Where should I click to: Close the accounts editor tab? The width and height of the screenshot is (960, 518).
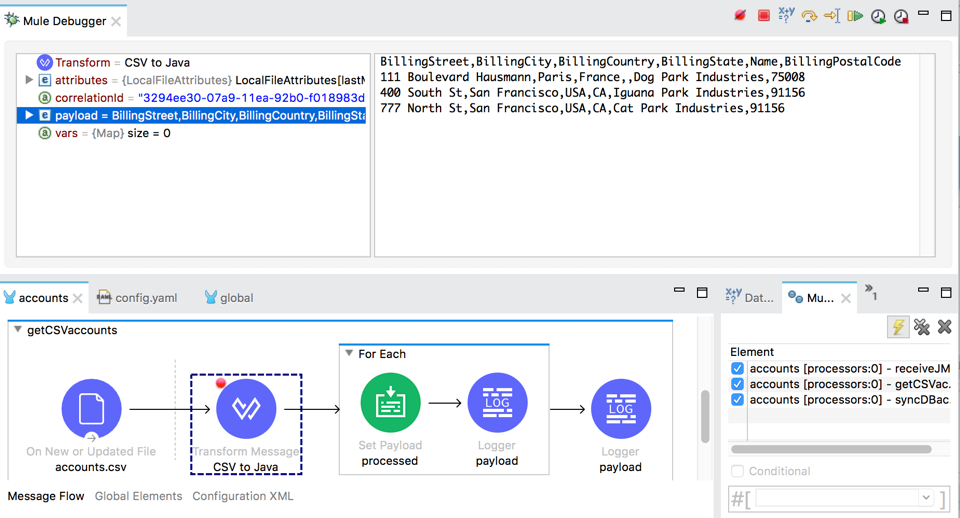coord(77,298)
